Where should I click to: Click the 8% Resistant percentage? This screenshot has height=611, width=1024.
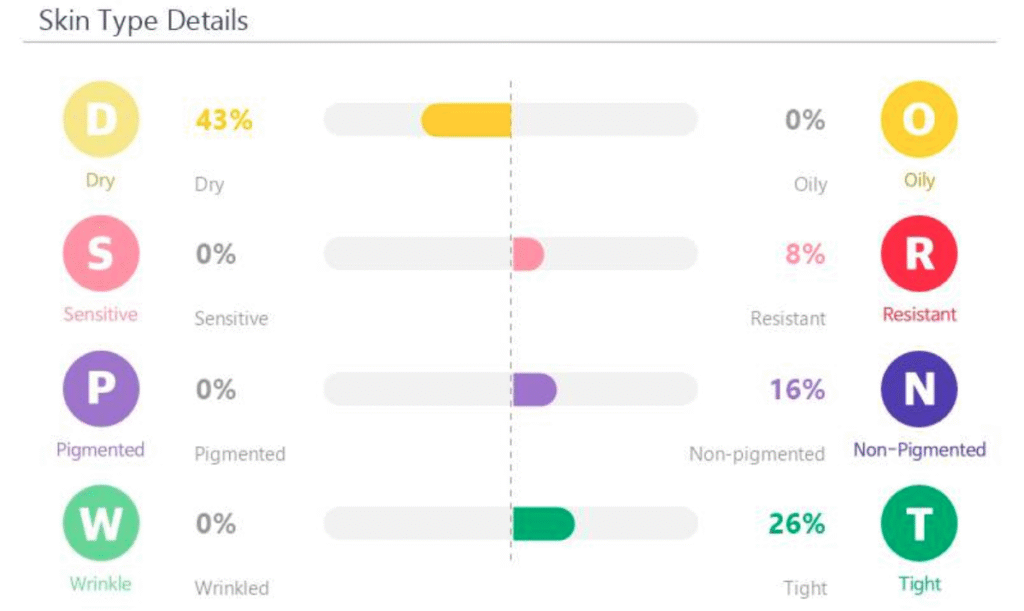tap(805, 255)
